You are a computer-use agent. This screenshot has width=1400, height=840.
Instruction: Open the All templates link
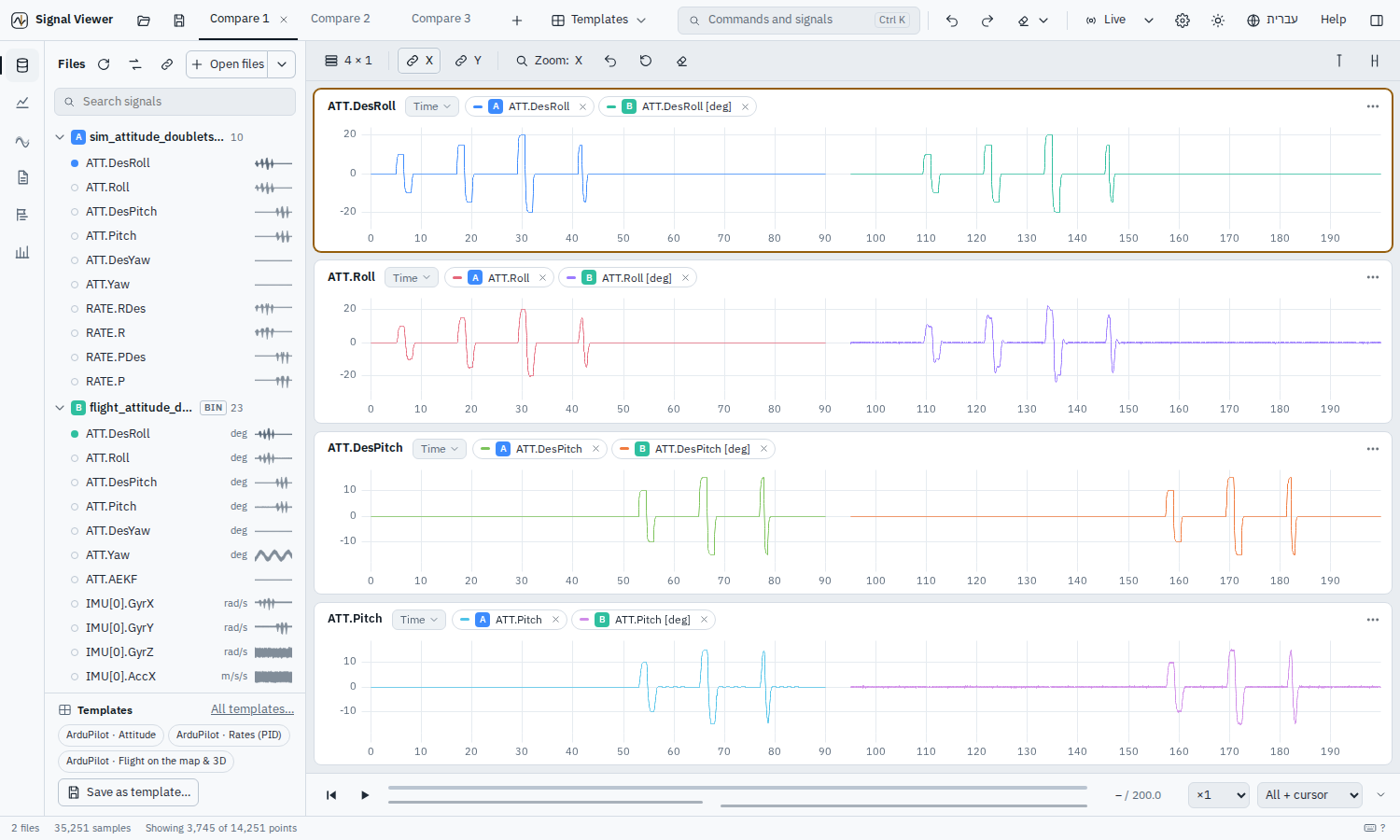tap(252, 709)
